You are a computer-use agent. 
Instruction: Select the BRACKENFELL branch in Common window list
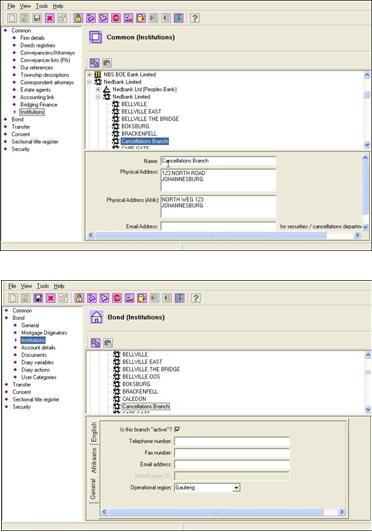(x=139, y=133)
